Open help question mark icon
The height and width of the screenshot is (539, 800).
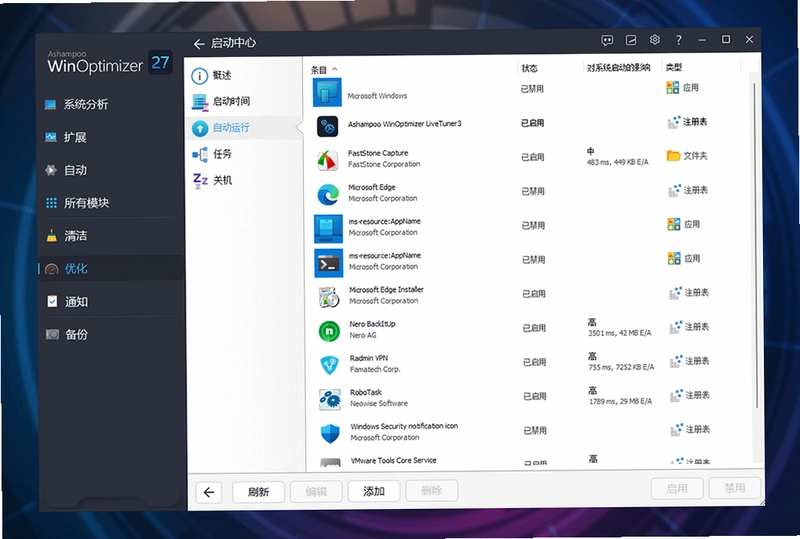679,40
